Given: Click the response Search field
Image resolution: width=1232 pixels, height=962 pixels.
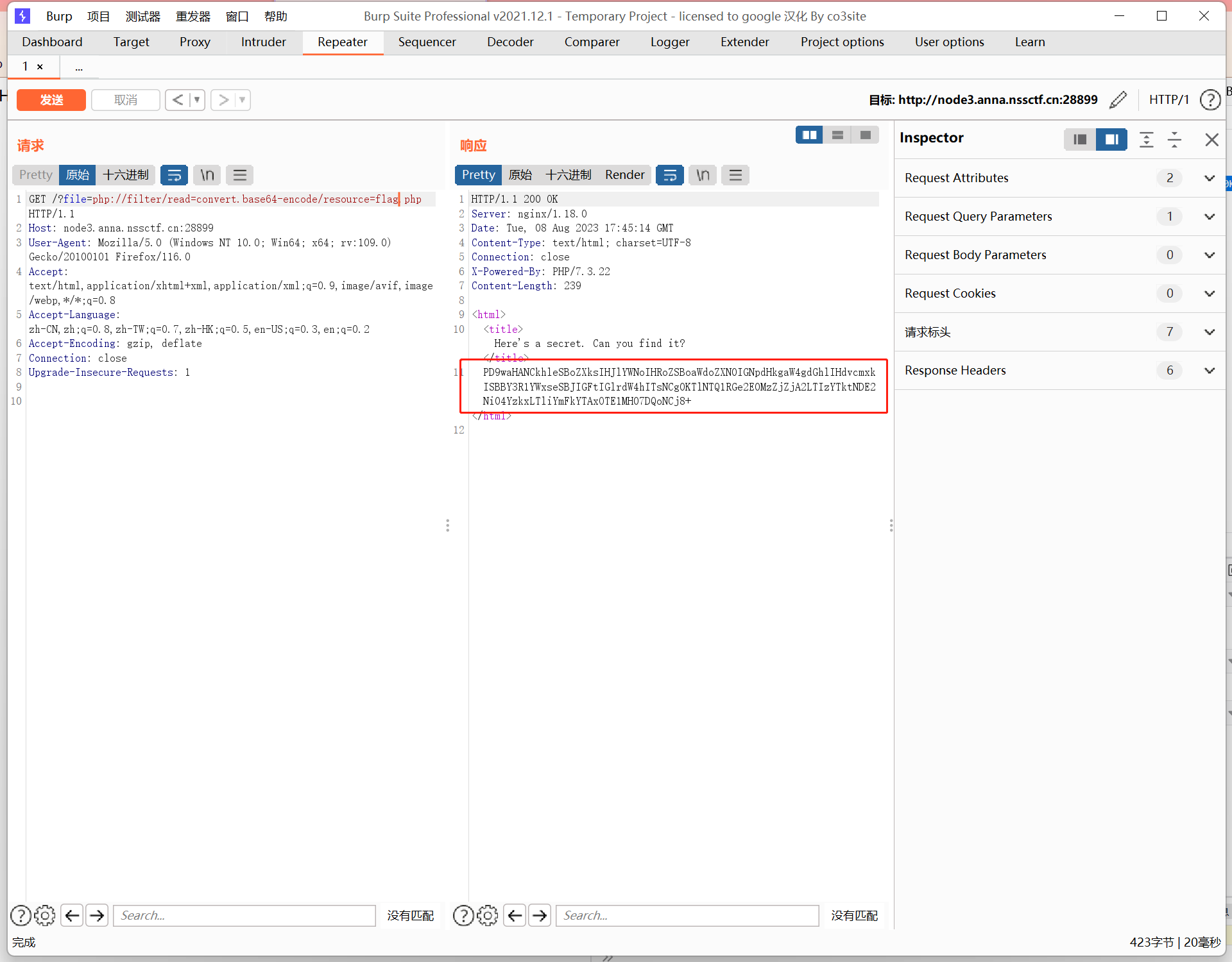Looking at the screenshot, I should tap(687, 915).
